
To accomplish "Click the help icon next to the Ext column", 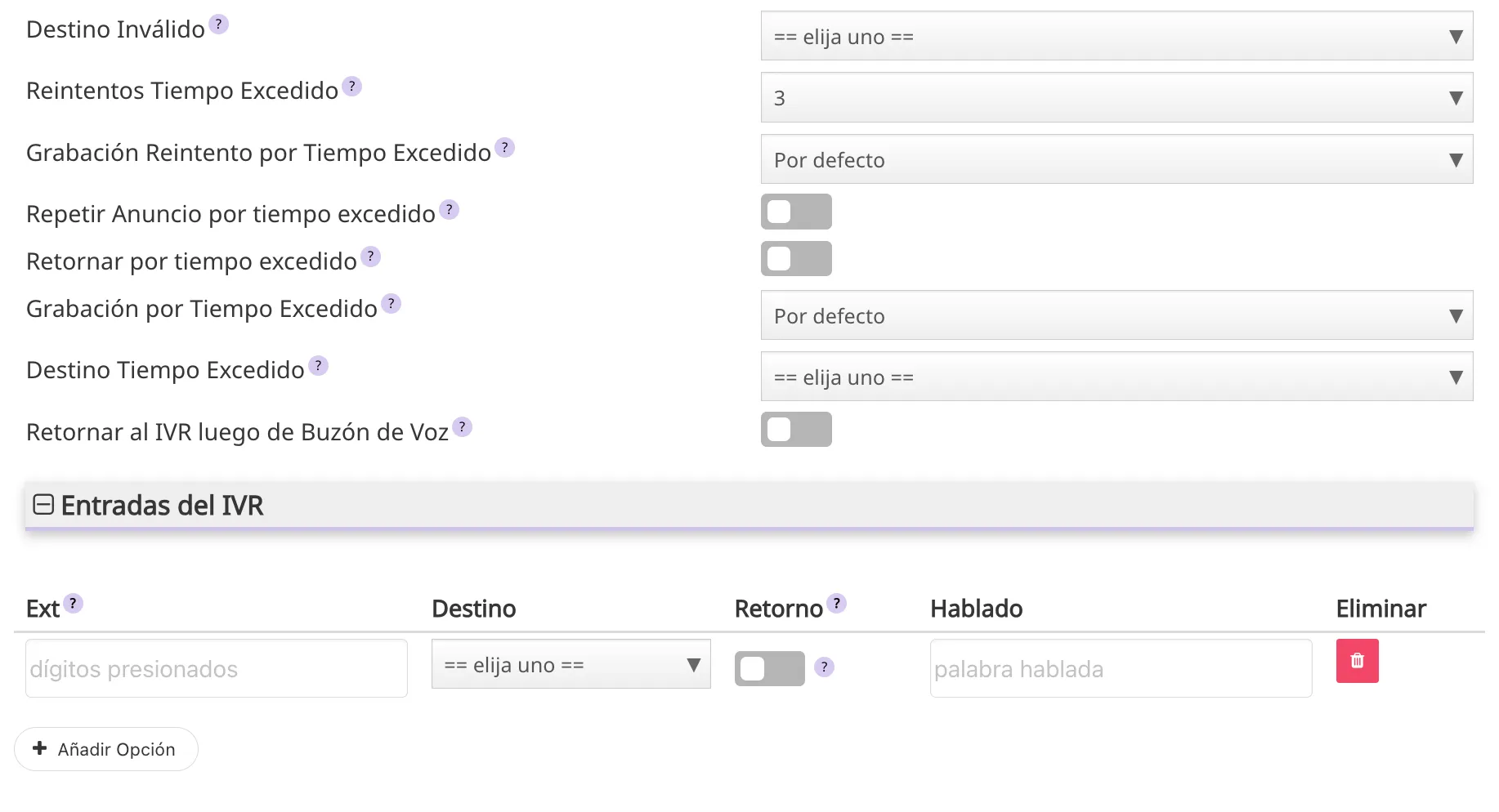I will 73,603.
